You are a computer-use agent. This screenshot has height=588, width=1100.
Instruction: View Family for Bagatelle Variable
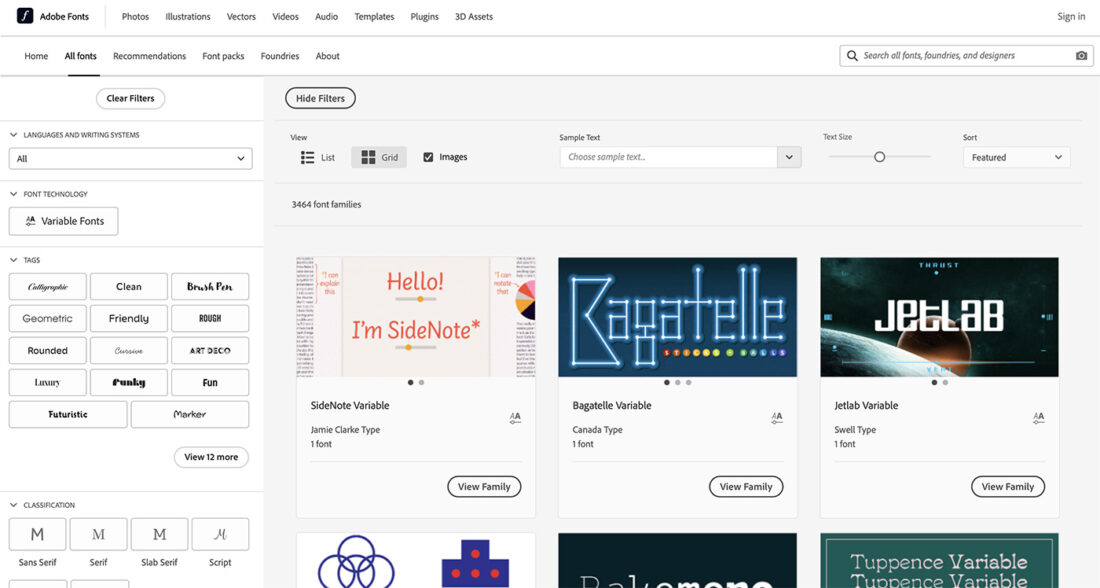pyautogui.click(x=746, y=486)
